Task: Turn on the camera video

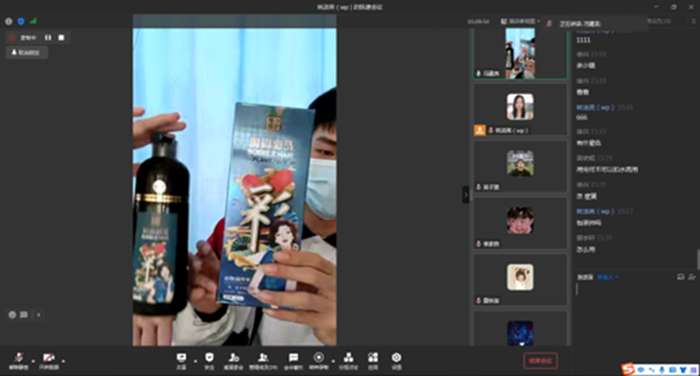Action: tap(49, 361)
